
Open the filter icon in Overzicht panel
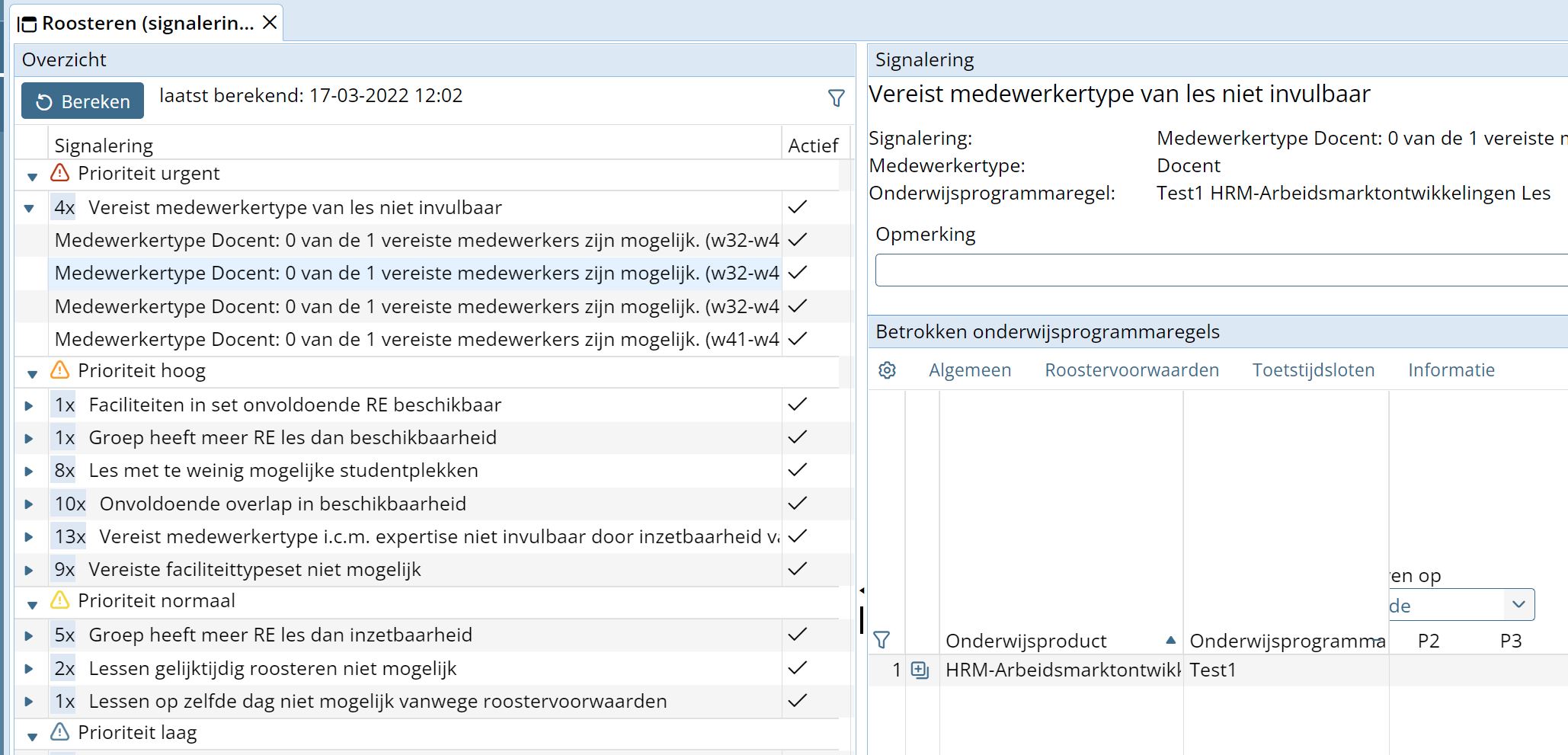(836, 98)
